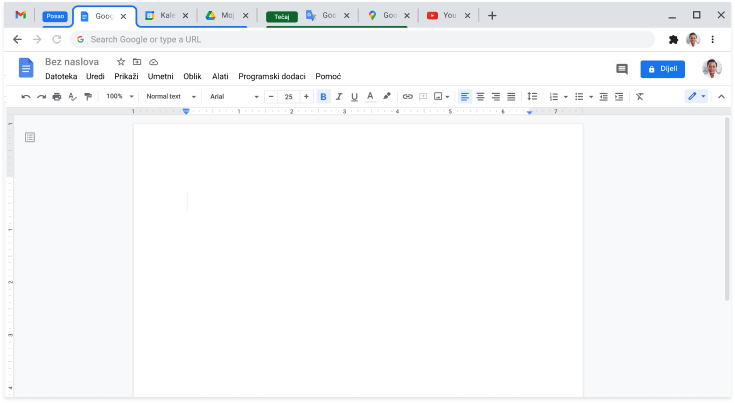Screen dimensions: 735x403
Task: Align text to the right
Action: pos(496,97)
